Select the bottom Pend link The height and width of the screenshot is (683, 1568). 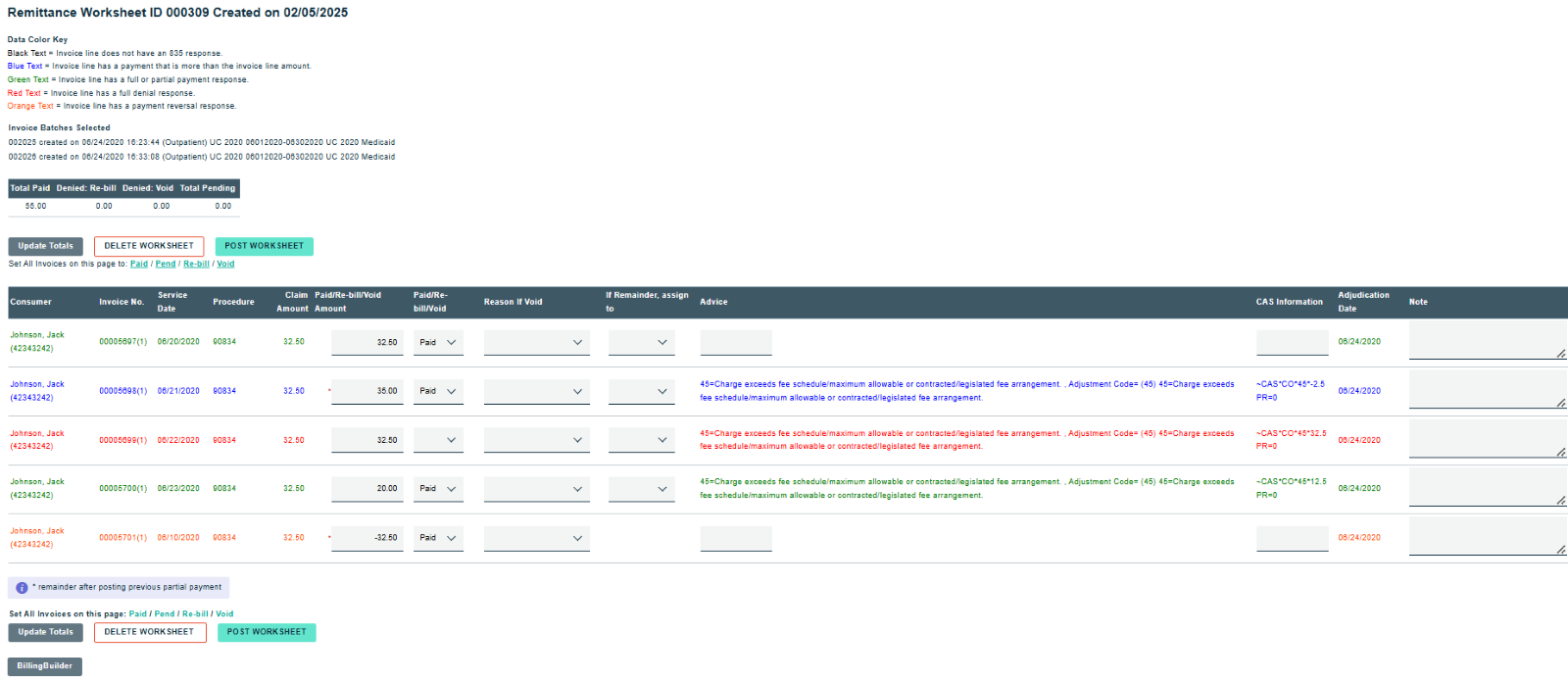165,614
